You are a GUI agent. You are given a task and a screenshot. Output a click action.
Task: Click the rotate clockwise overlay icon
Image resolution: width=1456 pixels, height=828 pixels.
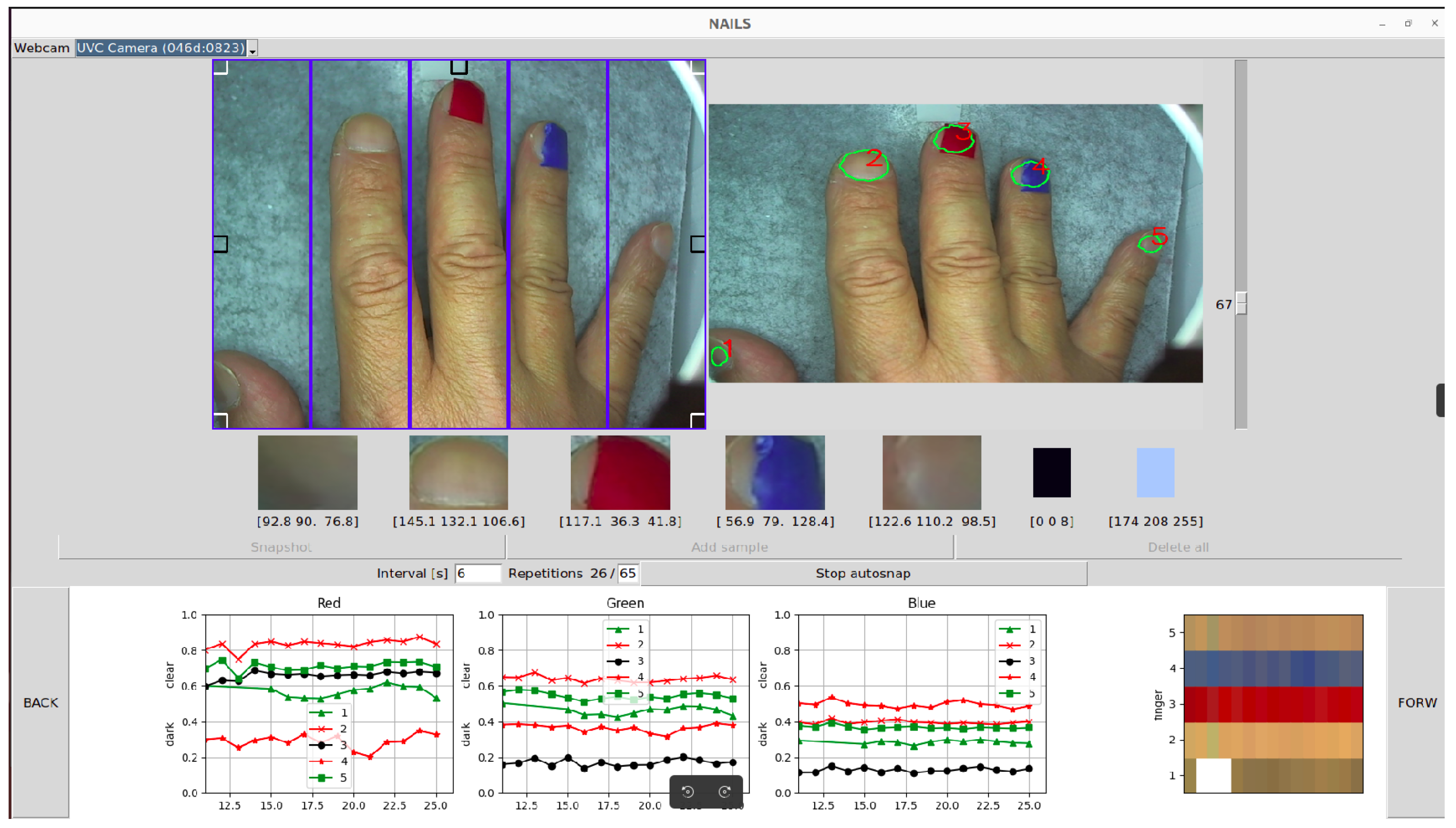tap(724, 792)
